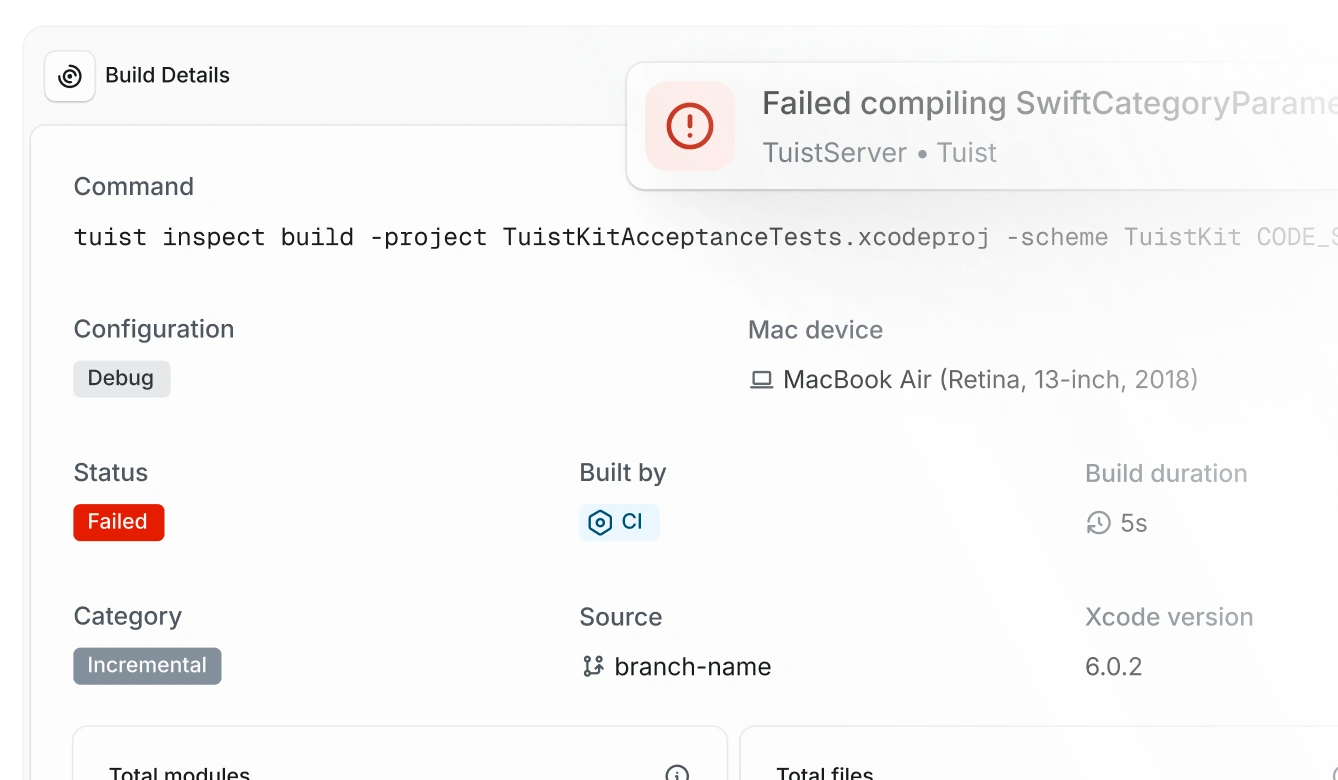Click the Xcode version value 6.0.2
1338x780 pixels.
pyautogui.click(x=1113, y=667)
